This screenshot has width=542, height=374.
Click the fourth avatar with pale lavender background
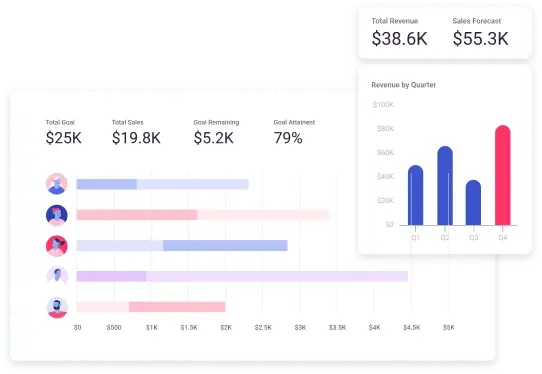click(57, 276)
